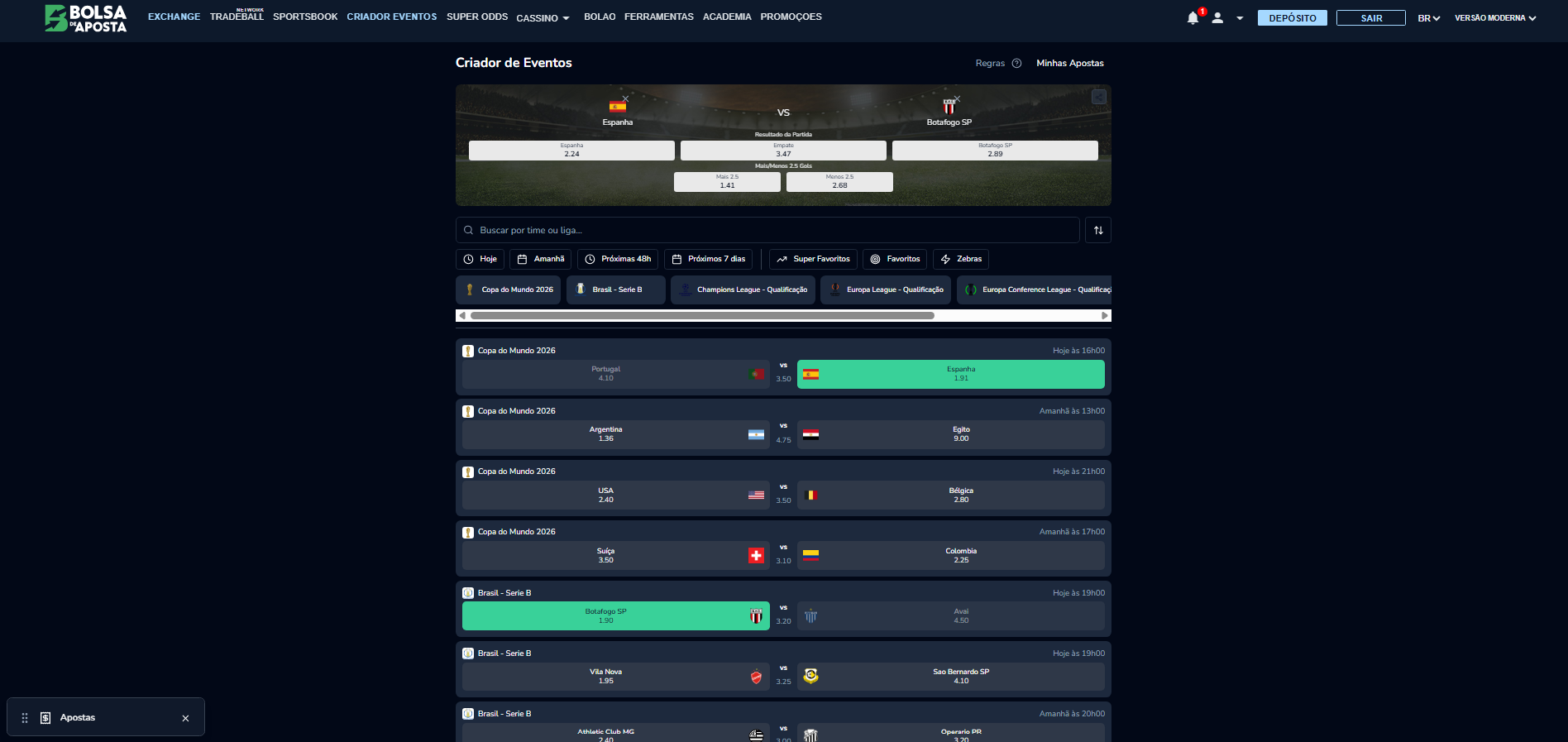The width and height of the screenshot is (1568, 742).
Task: Go to Sportsbook
Action: (305, 17)
